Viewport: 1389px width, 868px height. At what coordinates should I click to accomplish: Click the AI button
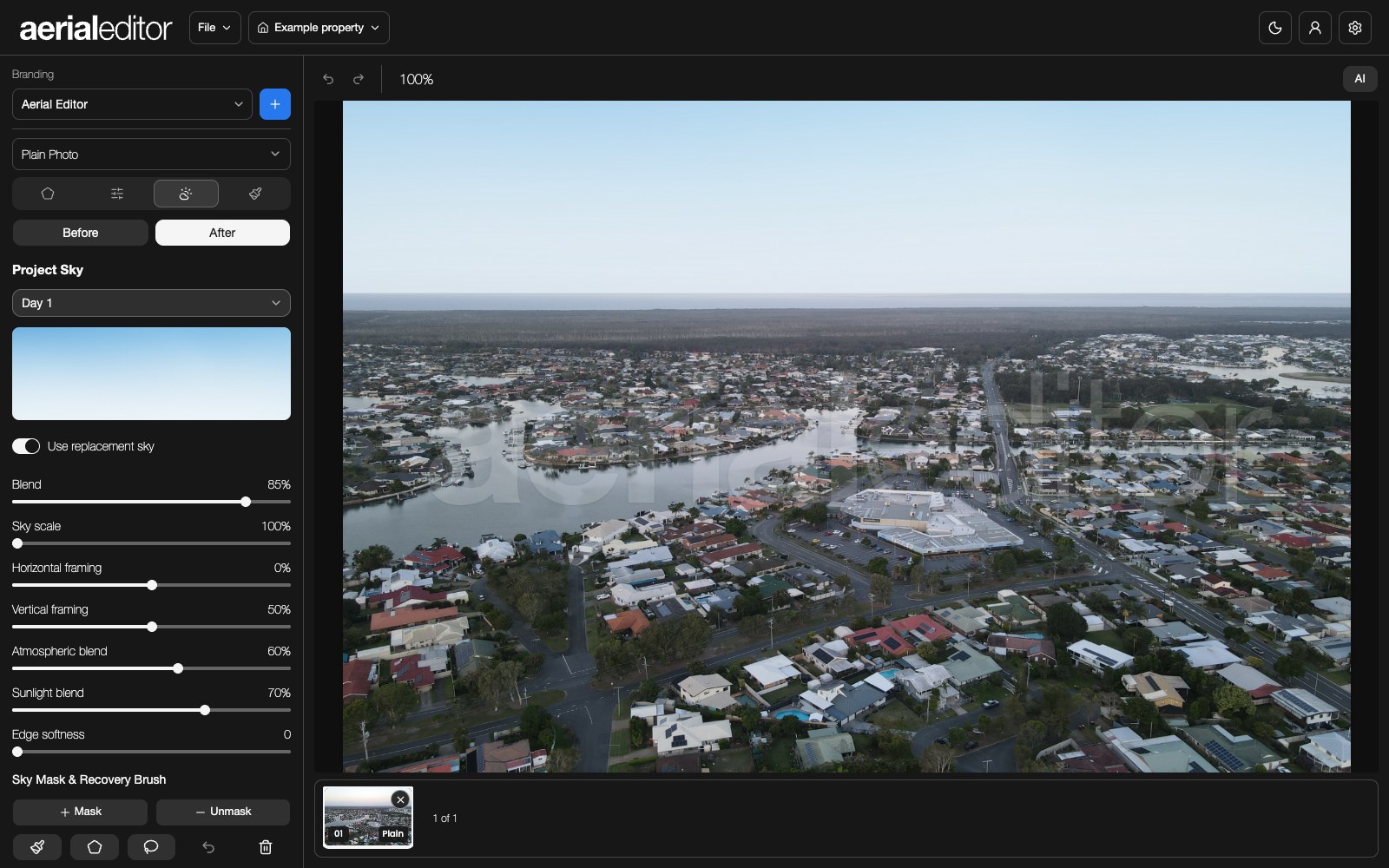click(x=1359, y=79)
